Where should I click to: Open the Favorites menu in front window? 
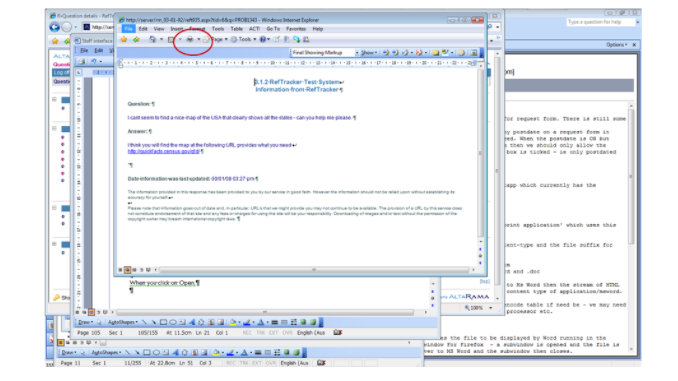[296, 29]
